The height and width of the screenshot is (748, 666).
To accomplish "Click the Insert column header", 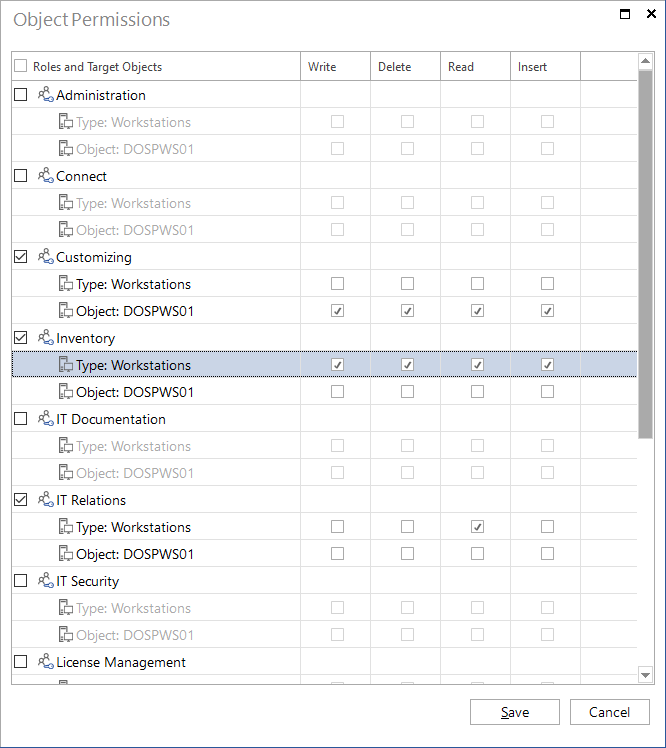I will [545, 66].
